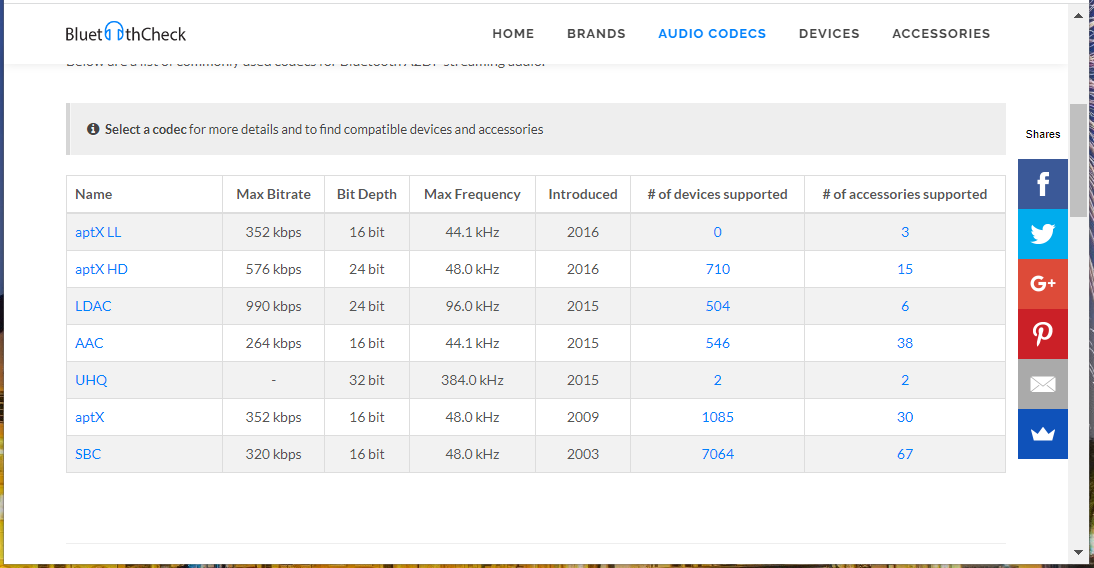
Task: Open the AUDIO CODECS menu item
Action: coord(712,33)
